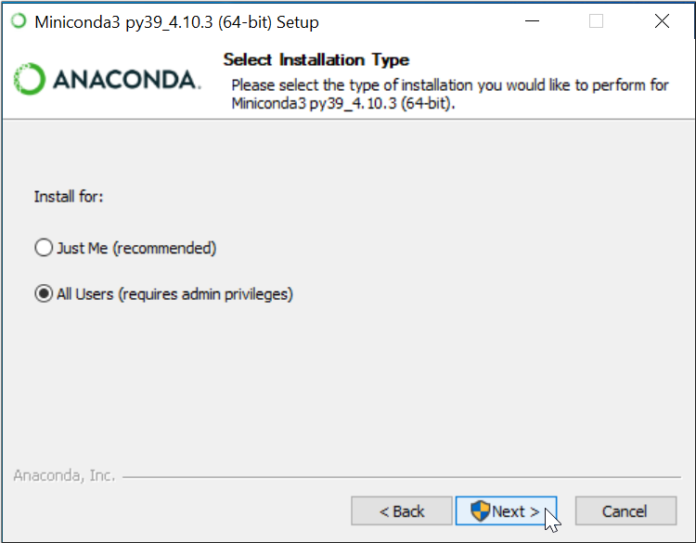Click the green Anaconda ring logo

(x=30, y=80)
